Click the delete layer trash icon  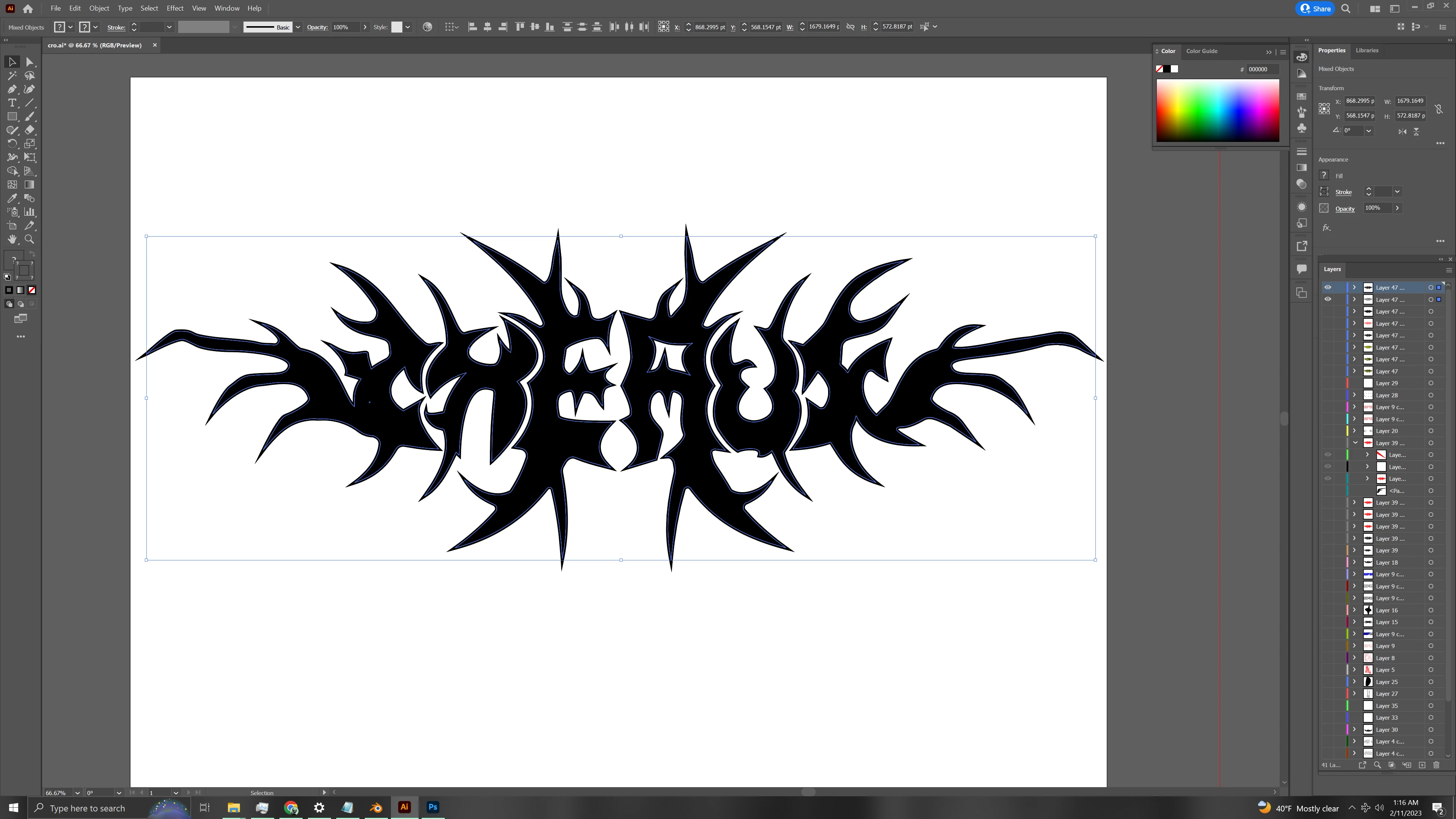(x=1436, y=765)
